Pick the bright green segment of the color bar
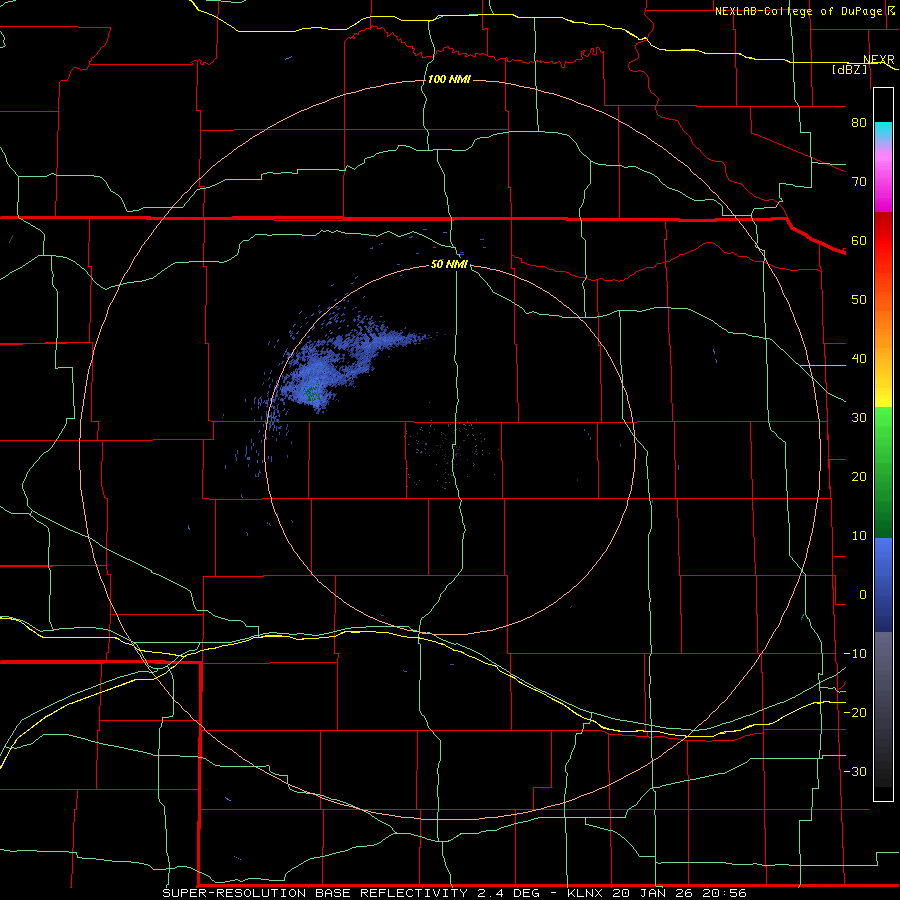Image resolution: width=900 pixels, height=900 pixels. (883, 425)
